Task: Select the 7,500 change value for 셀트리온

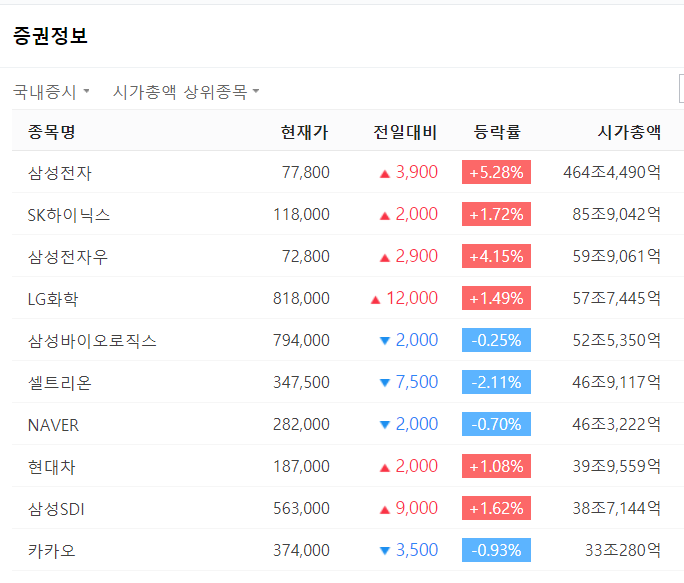Action: (x=417, y=382)
